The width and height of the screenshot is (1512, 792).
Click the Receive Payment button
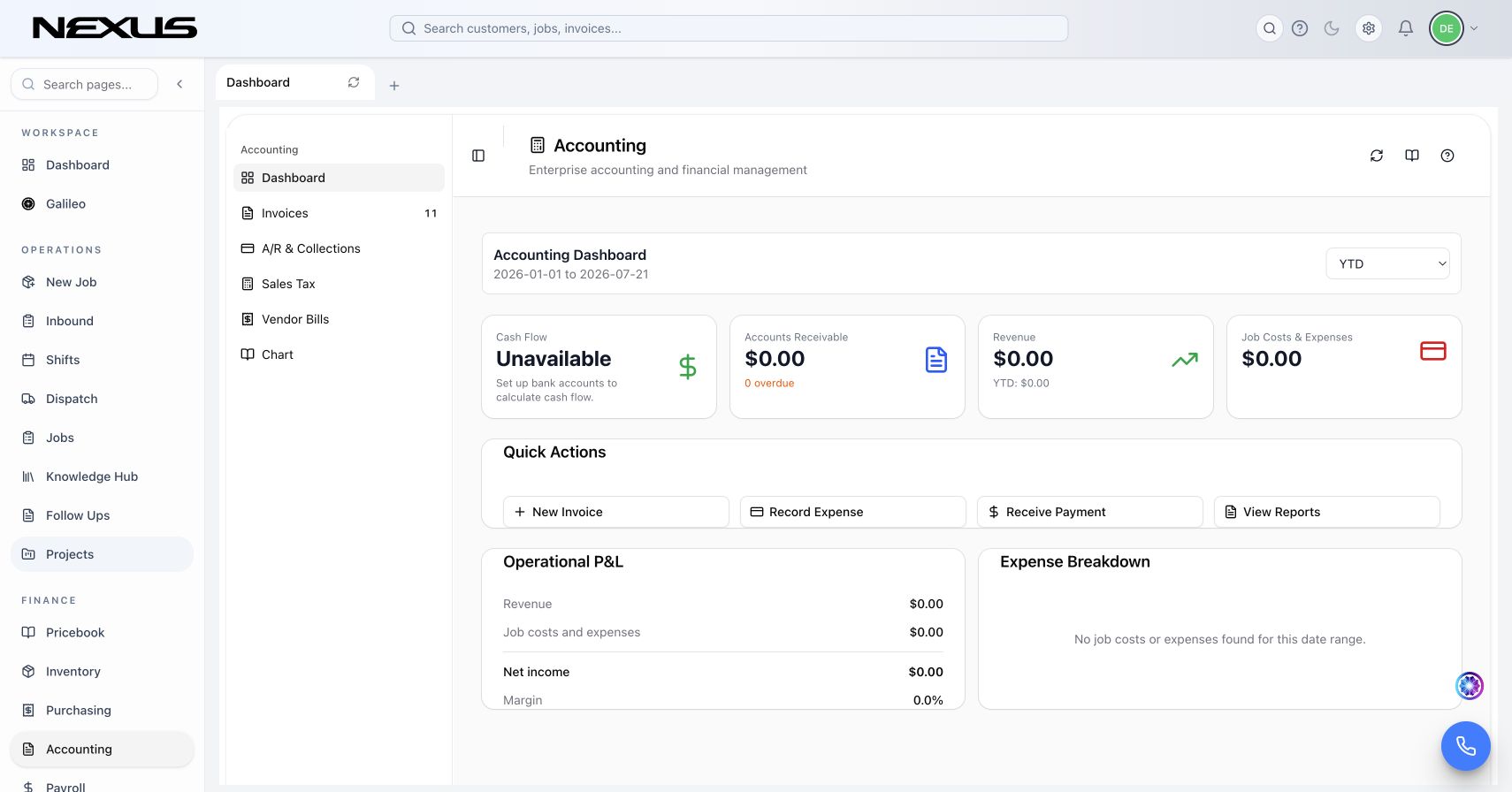(1090, 512)
